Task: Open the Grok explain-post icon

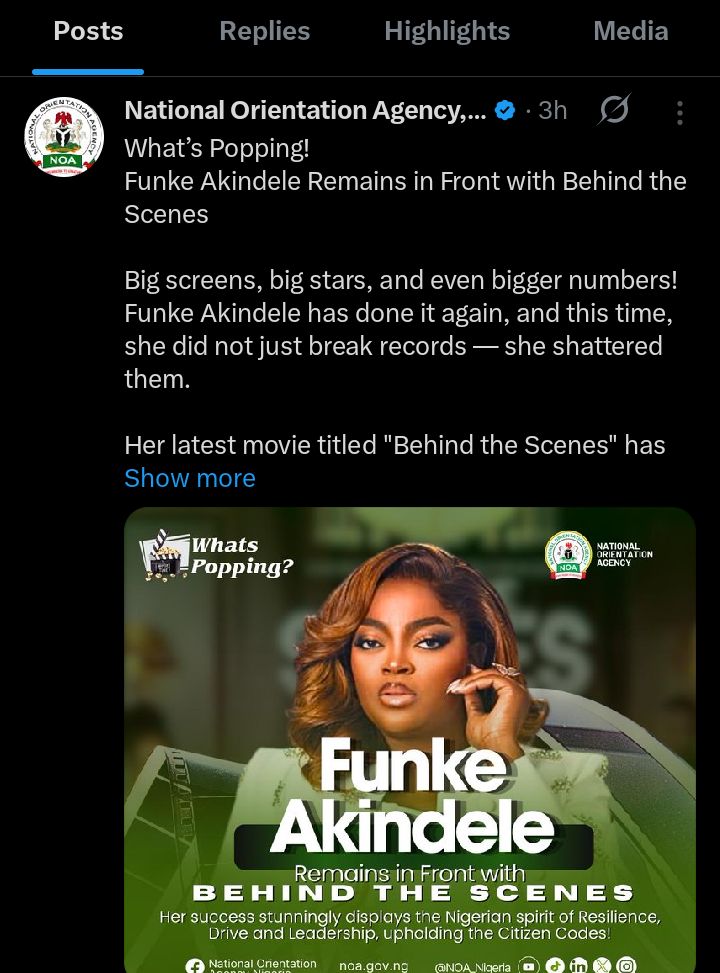Action: tap(614, 110)
